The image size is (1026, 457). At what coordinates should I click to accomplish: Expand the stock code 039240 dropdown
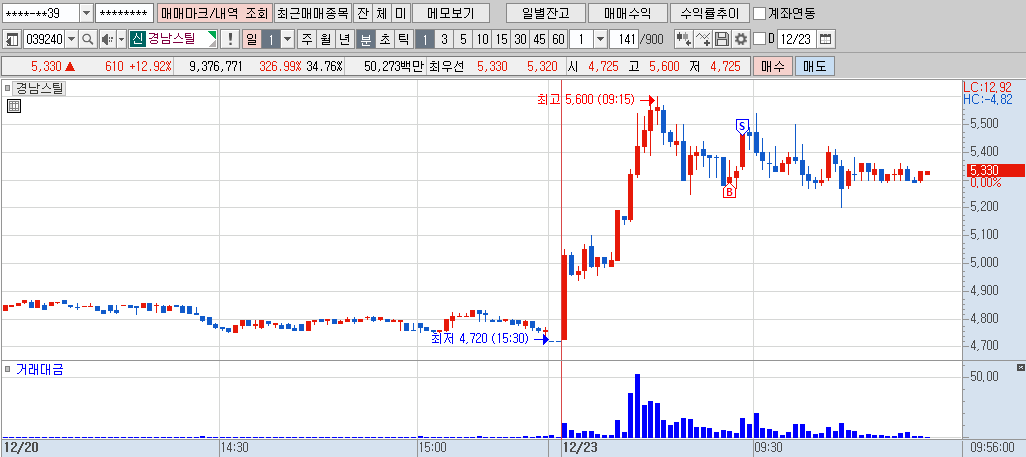[x=71, y=39]
